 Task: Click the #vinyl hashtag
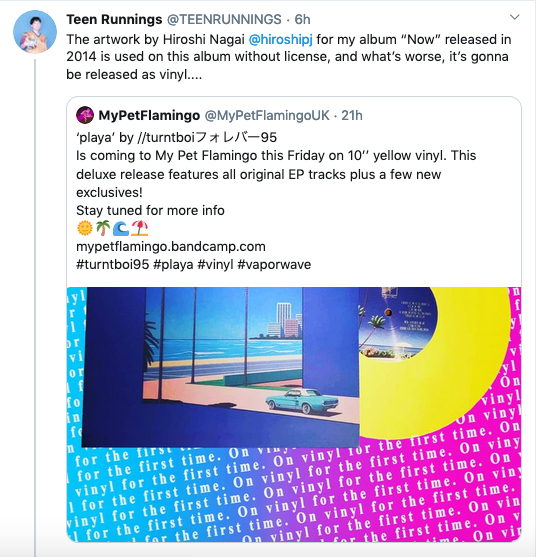tap(215, 264)
